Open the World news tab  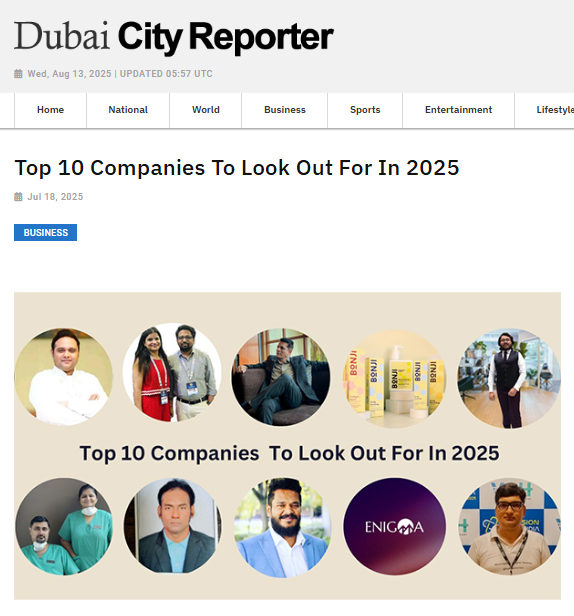[x=205, y=110]
